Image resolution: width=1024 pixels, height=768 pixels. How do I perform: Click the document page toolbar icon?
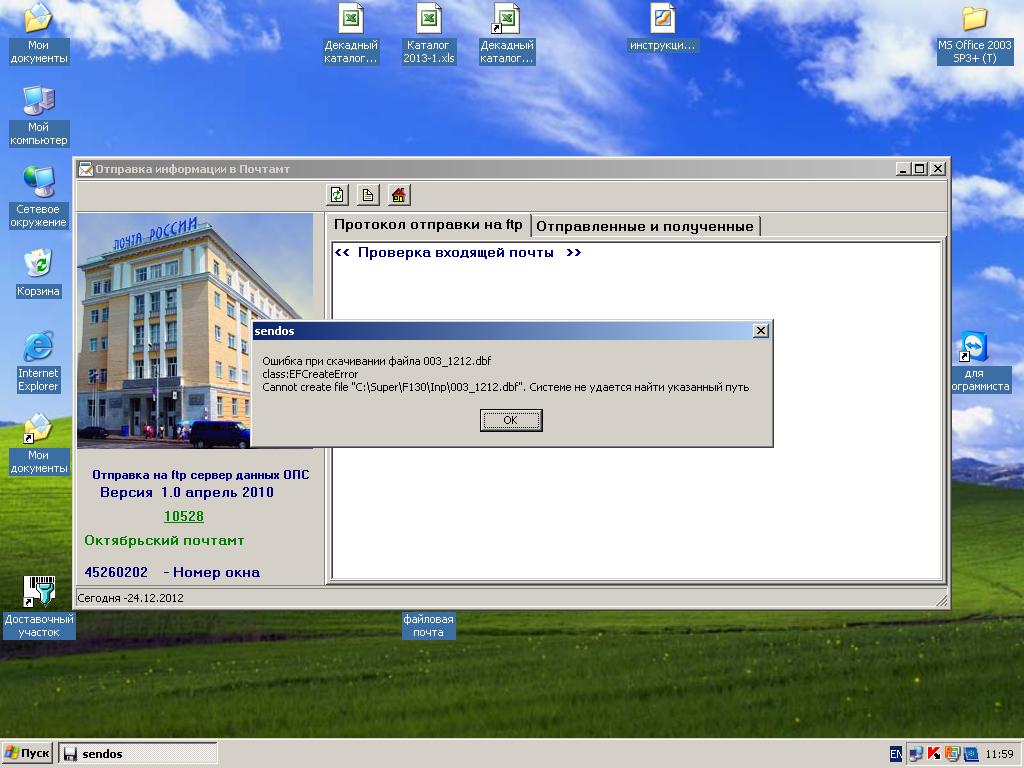[x=368, y=195]
